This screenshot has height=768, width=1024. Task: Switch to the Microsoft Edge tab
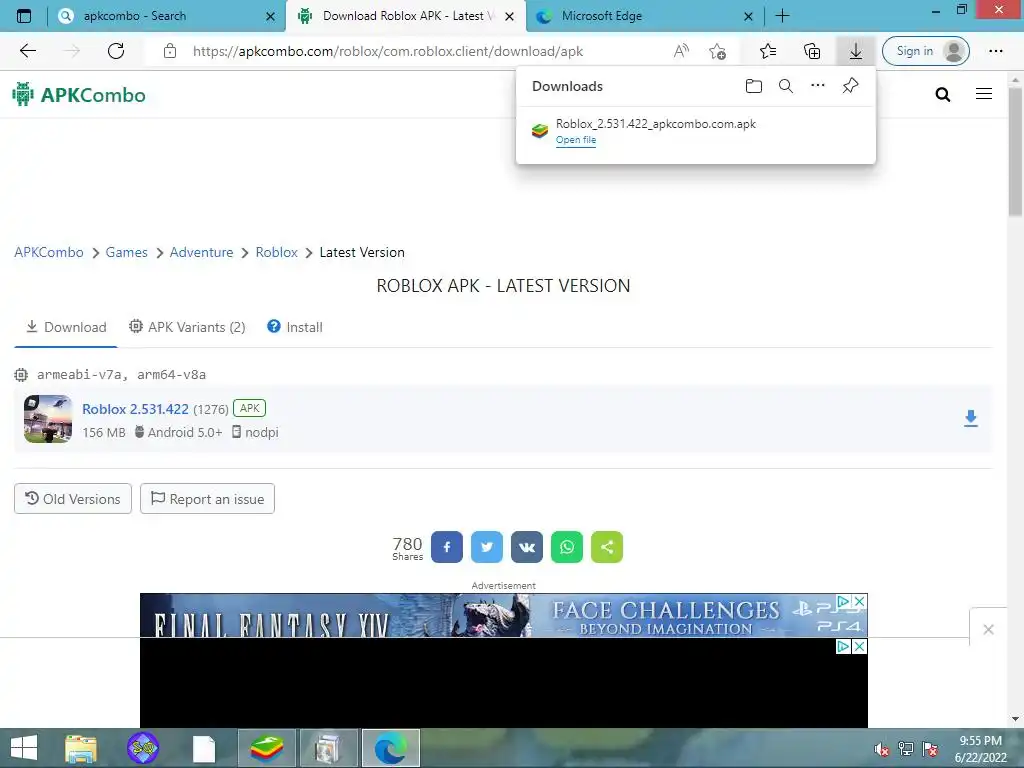[645, 16]
